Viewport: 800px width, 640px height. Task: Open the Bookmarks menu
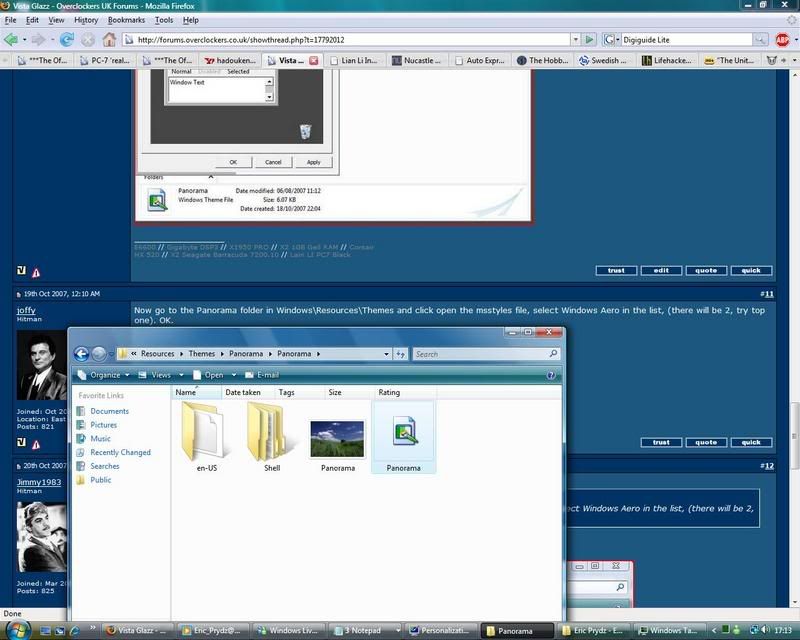pyautogui.click(x=126, y=20)
